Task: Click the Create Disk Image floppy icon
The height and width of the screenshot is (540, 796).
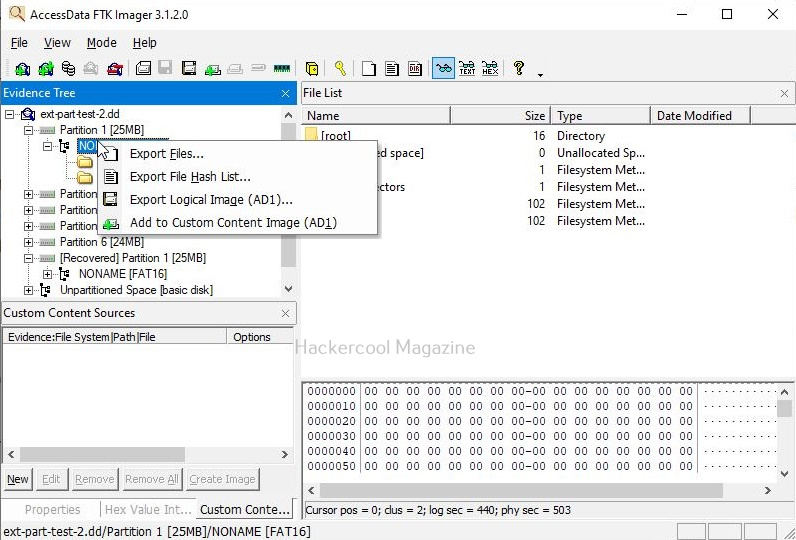Action: pyautogui.click(x=144, y=69)
